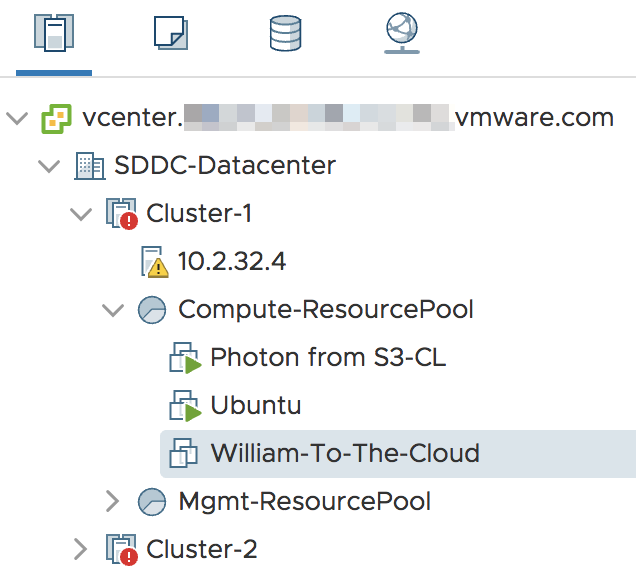Image resolution: width=636 pixels, height=576 pixels.
Task: Open the Networking view icon tab
Action: click(402, 34)
